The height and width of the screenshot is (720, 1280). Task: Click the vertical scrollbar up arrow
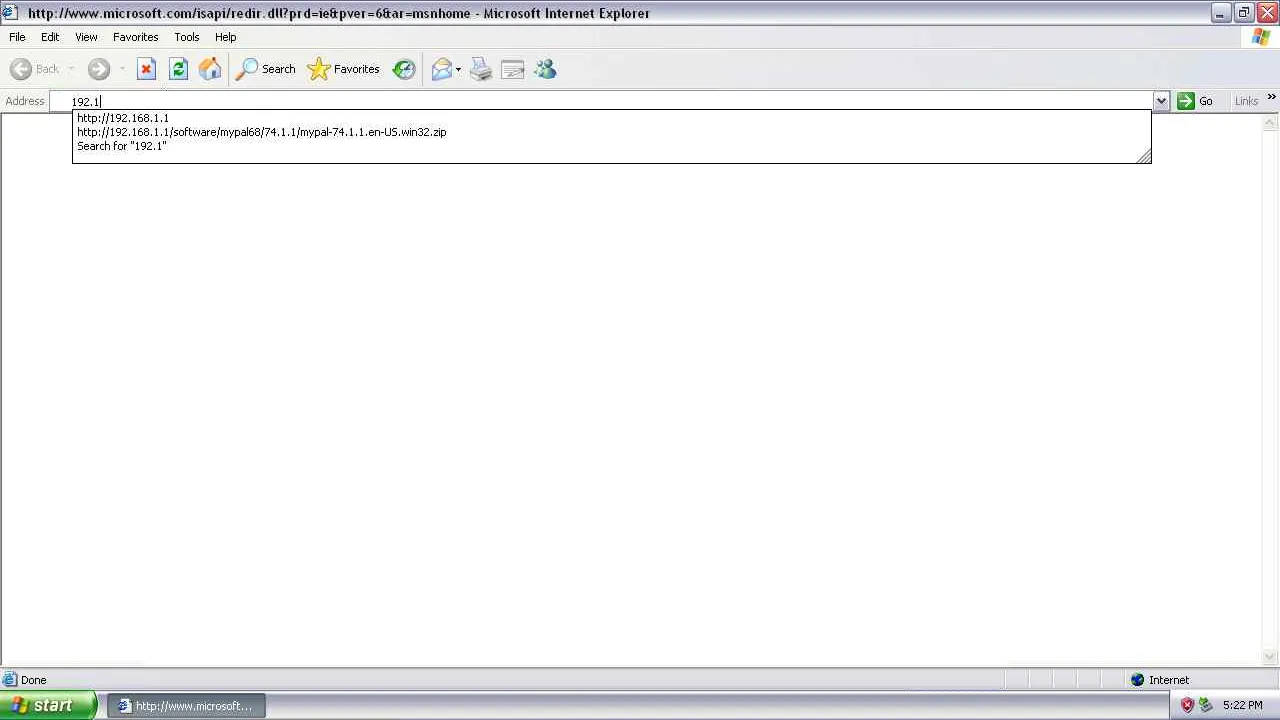(x=1270, y=123)
